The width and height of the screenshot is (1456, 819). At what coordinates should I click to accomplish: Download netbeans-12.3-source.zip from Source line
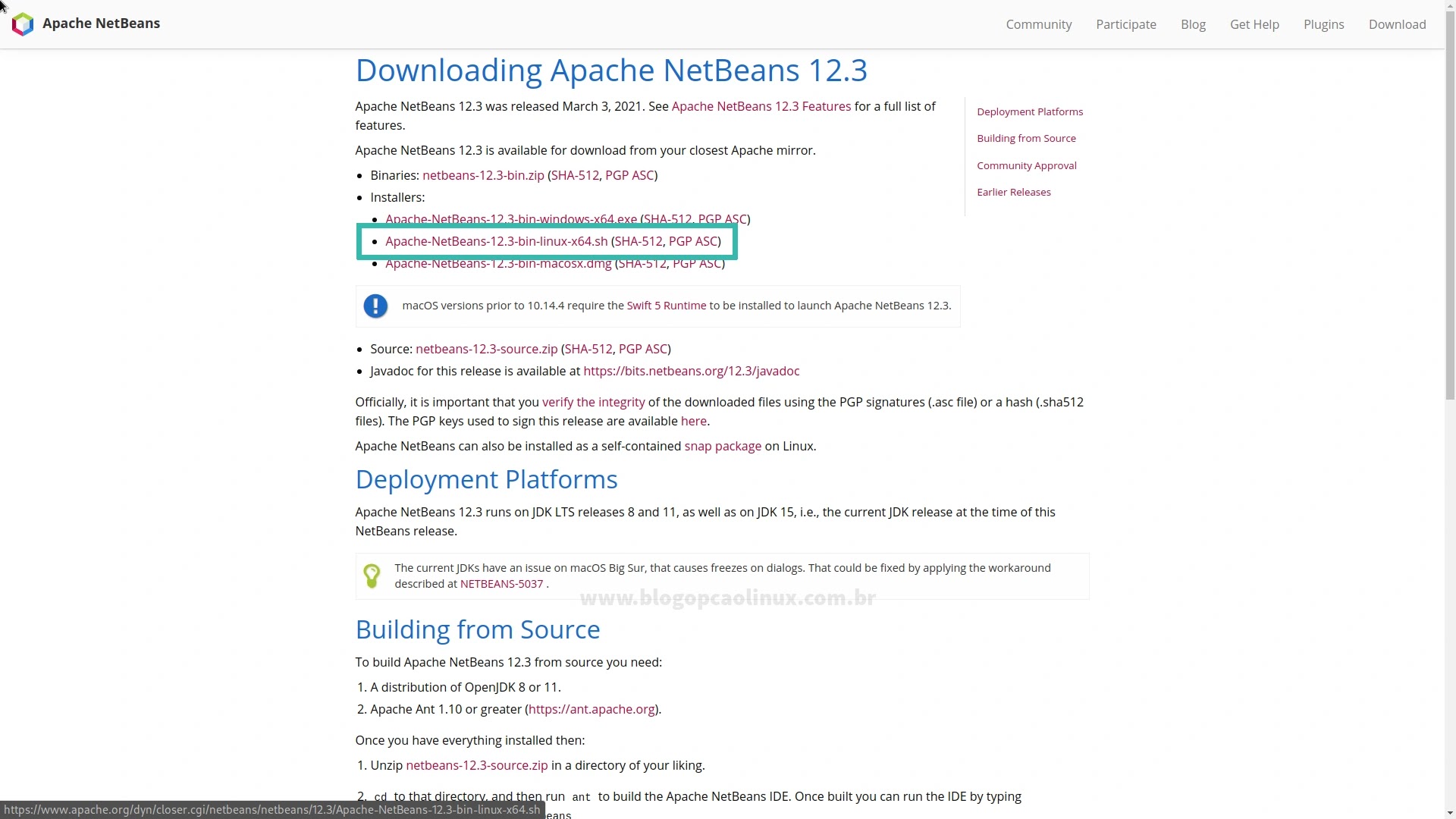(x=486, y=349)
